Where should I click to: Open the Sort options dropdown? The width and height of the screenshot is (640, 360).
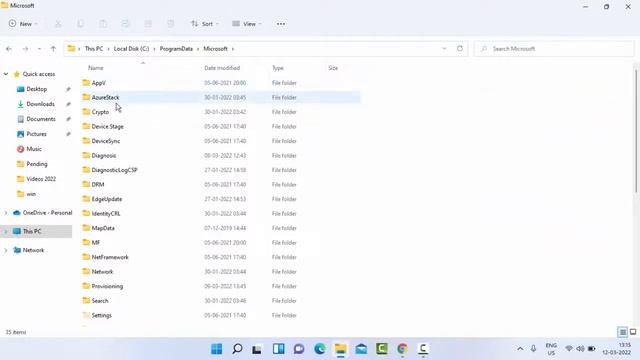(x=205, y=24)
